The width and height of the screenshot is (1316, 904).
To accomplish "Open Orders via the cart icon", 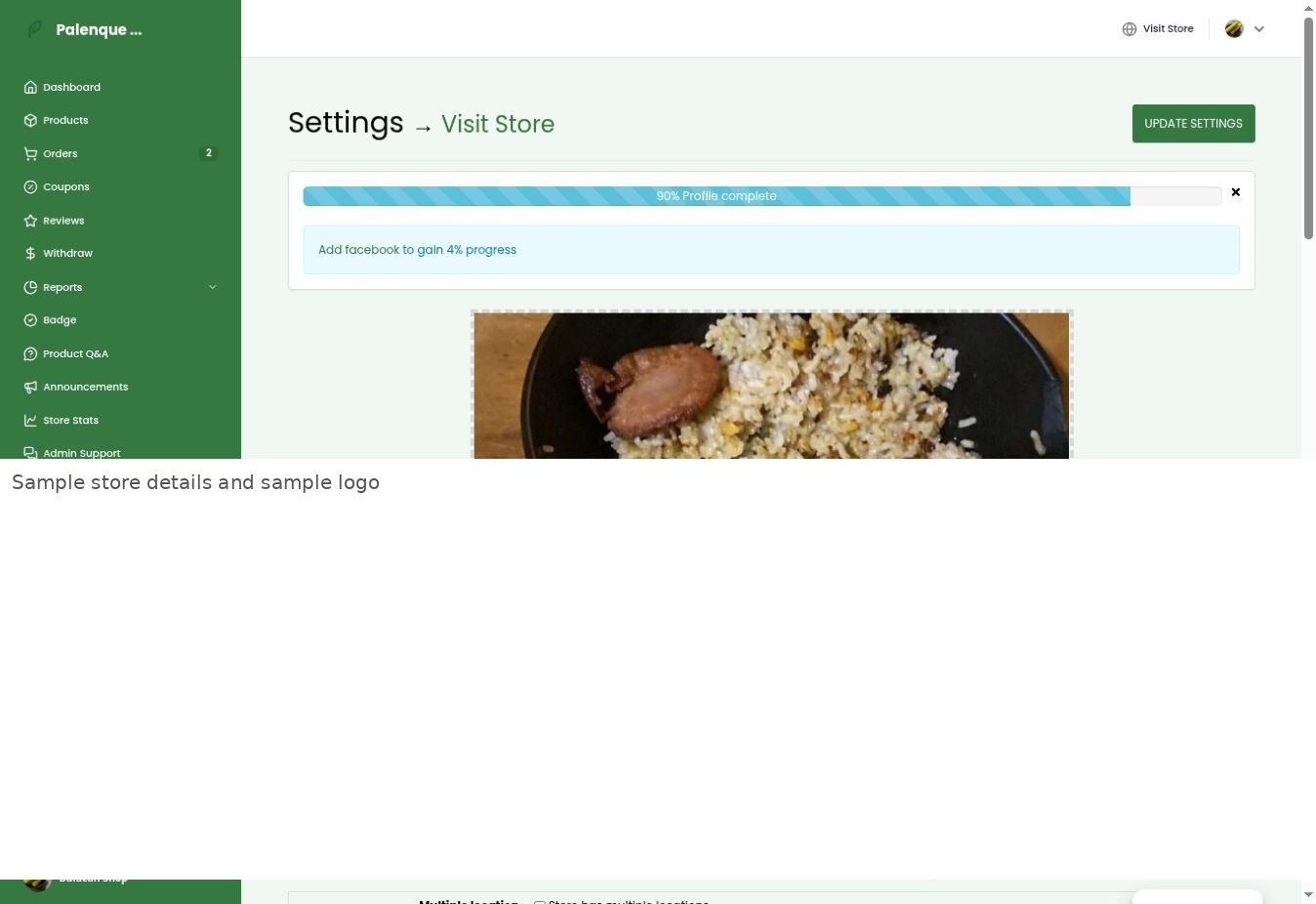I will click(x=30, y=153).
